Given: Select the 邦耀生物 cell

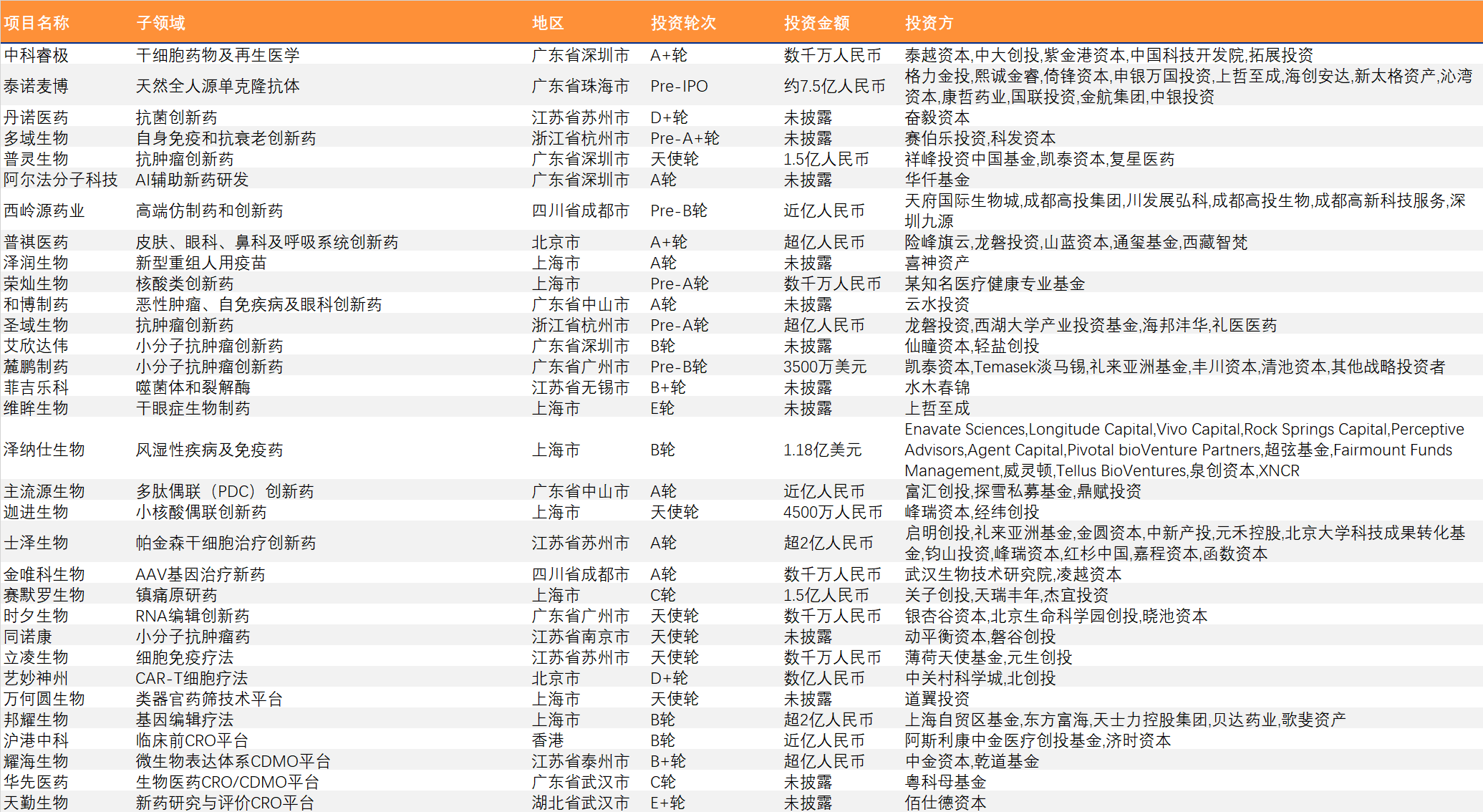Looking at the screenshot, I should pos(37,720).
